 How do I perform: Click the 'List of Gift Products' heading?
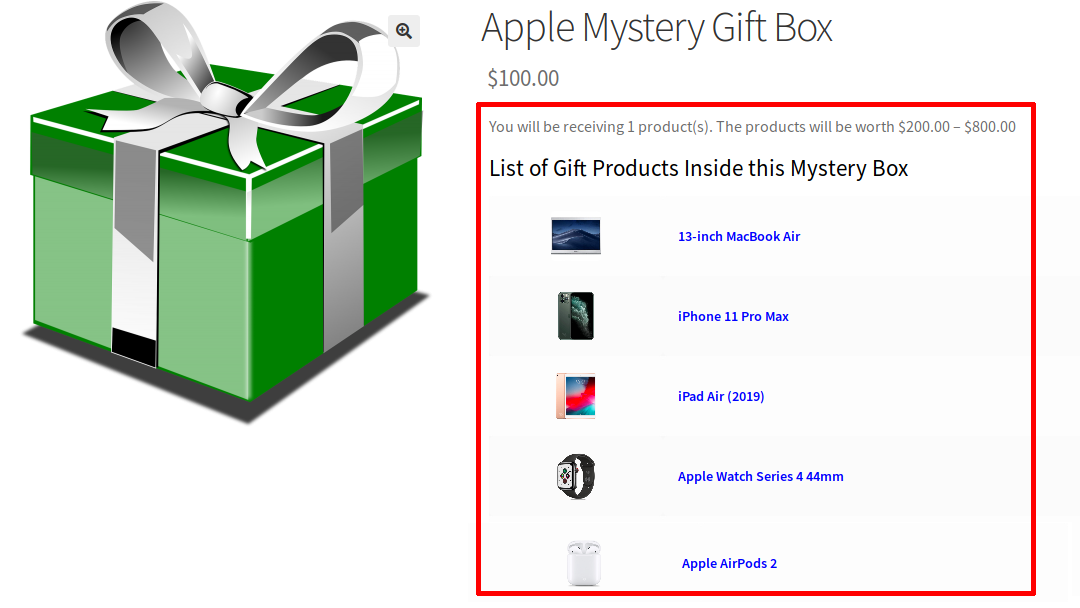pos(698,168)
